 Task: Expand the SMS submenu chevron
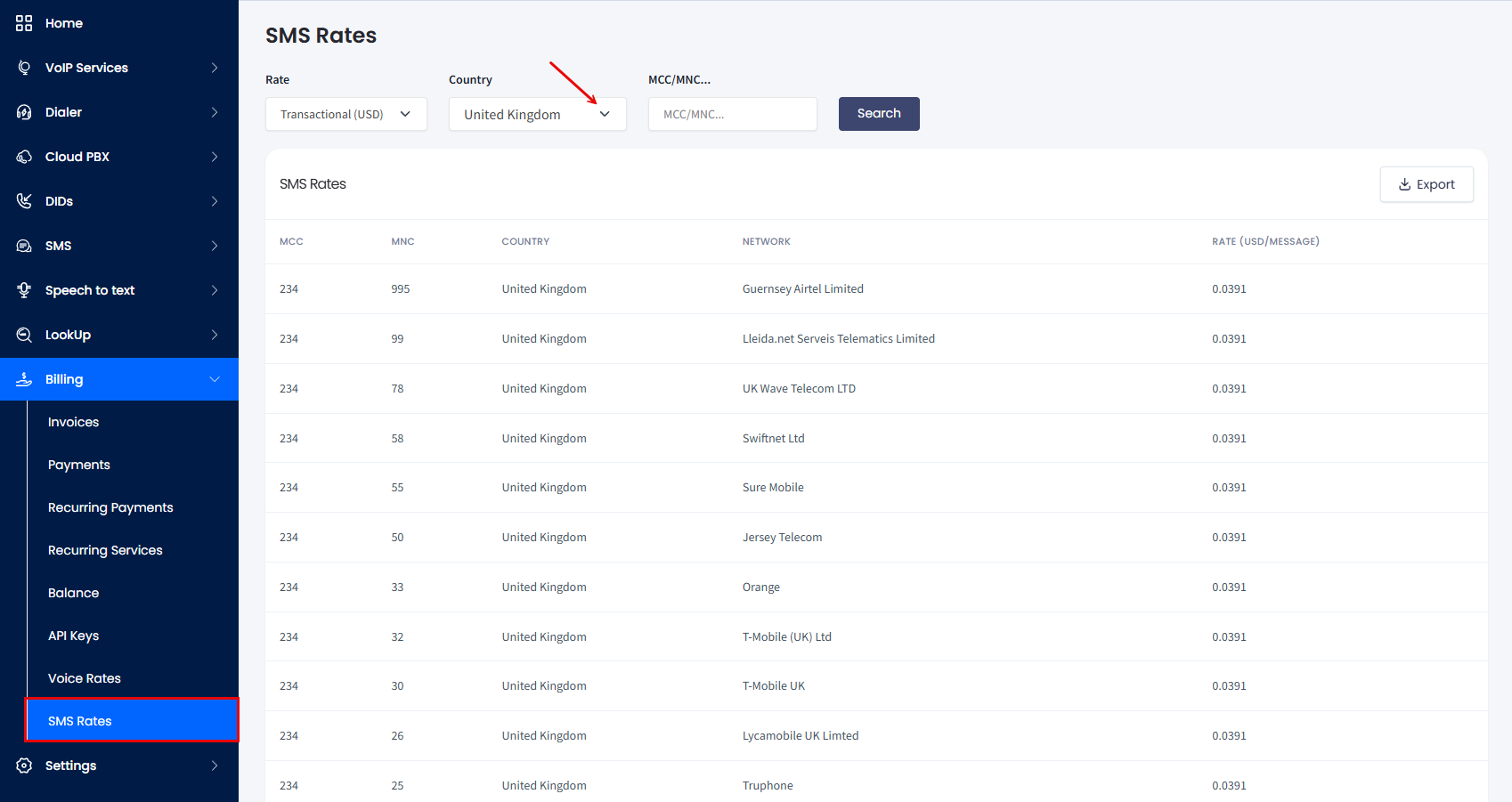coord(215,246)
